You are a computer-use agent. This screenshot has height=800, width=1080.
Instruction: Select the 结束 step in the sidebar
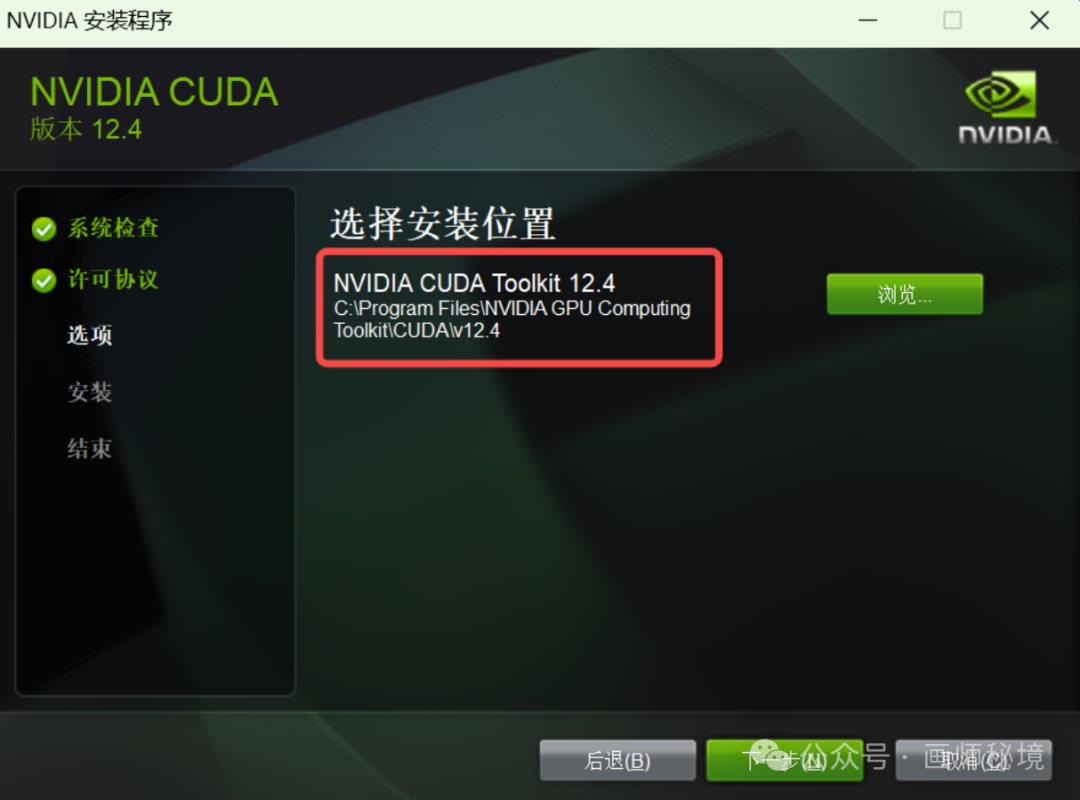[x=90, y=449]
